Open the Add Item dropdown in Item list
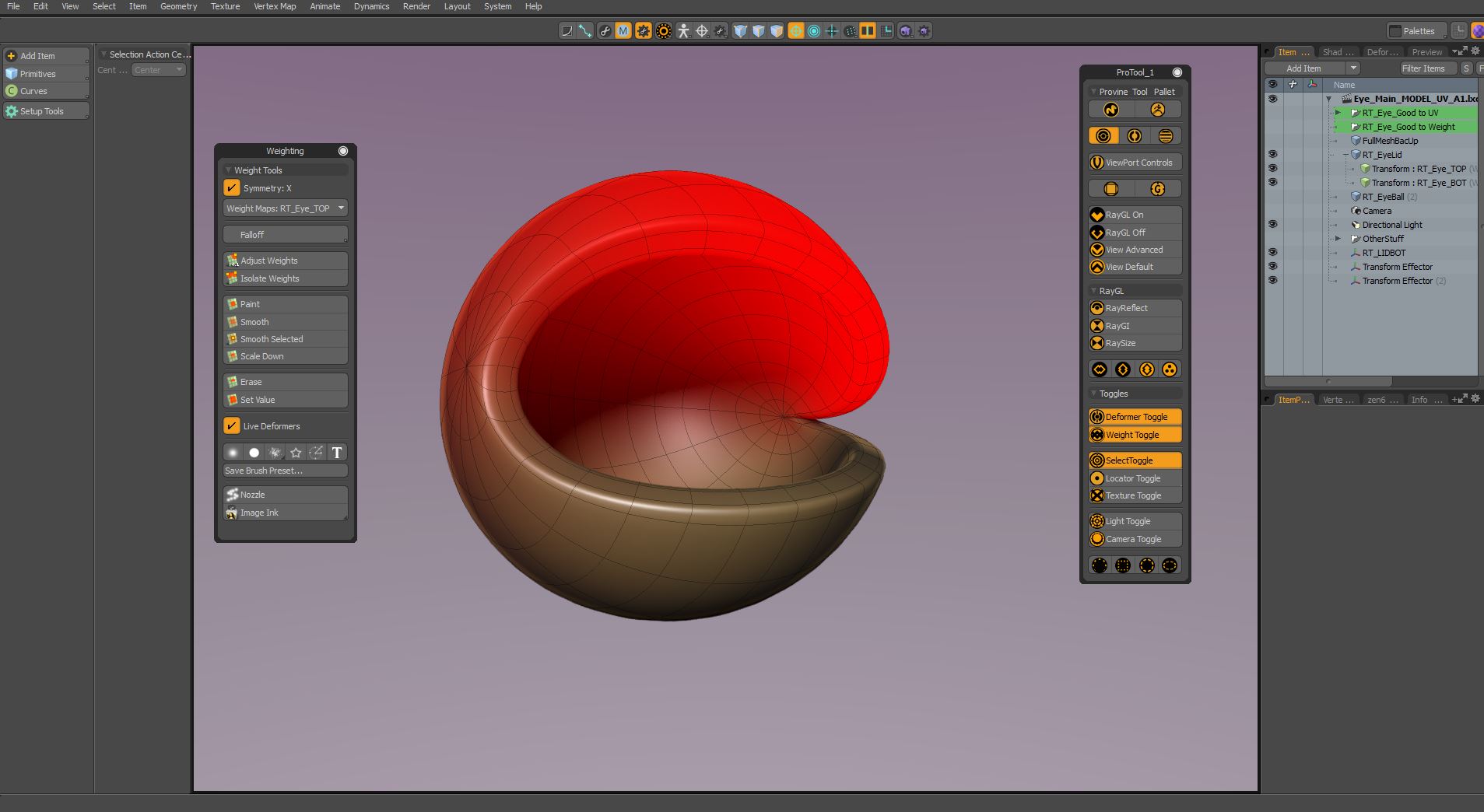This screenshot has height=812, width=1484. pyautogui.click(x=1353, y=68)
